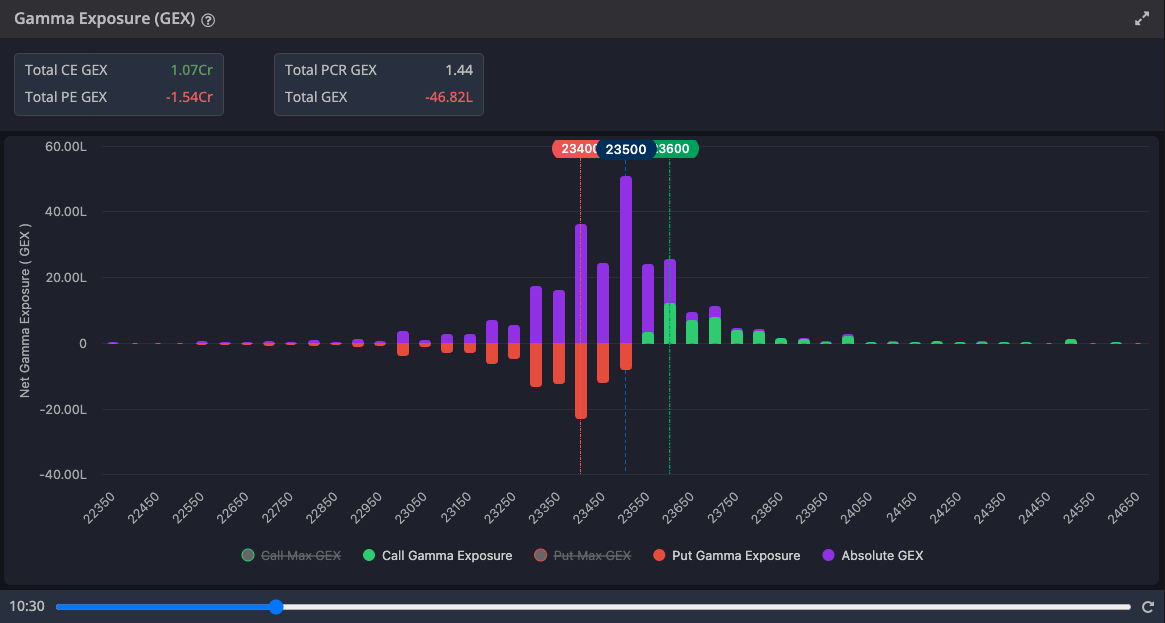The image size is (1165, 623).
Task: Select the red 23400 strike marker label
Action: (574, 149)
